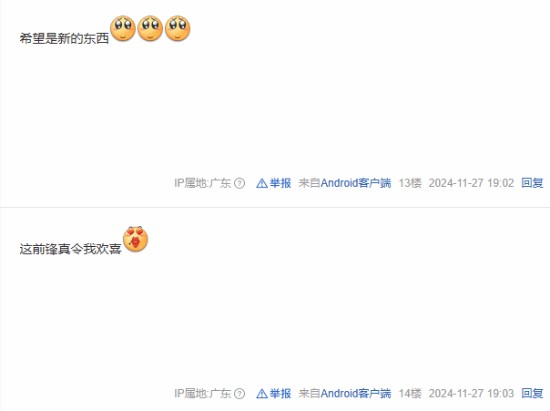Click the warning triangle report icon on 14楼
Image resolution: width=550 pixels, height=411 pixels.
point(262,393)
